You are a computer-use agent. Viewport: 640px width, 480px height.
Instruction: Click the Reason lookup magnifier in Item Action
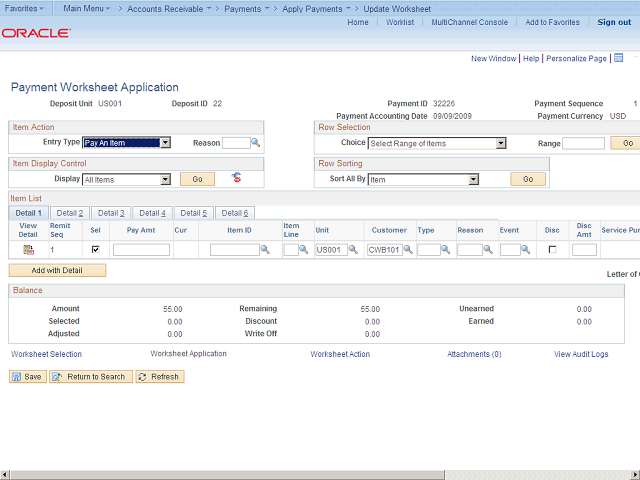[x=256, y=143]
